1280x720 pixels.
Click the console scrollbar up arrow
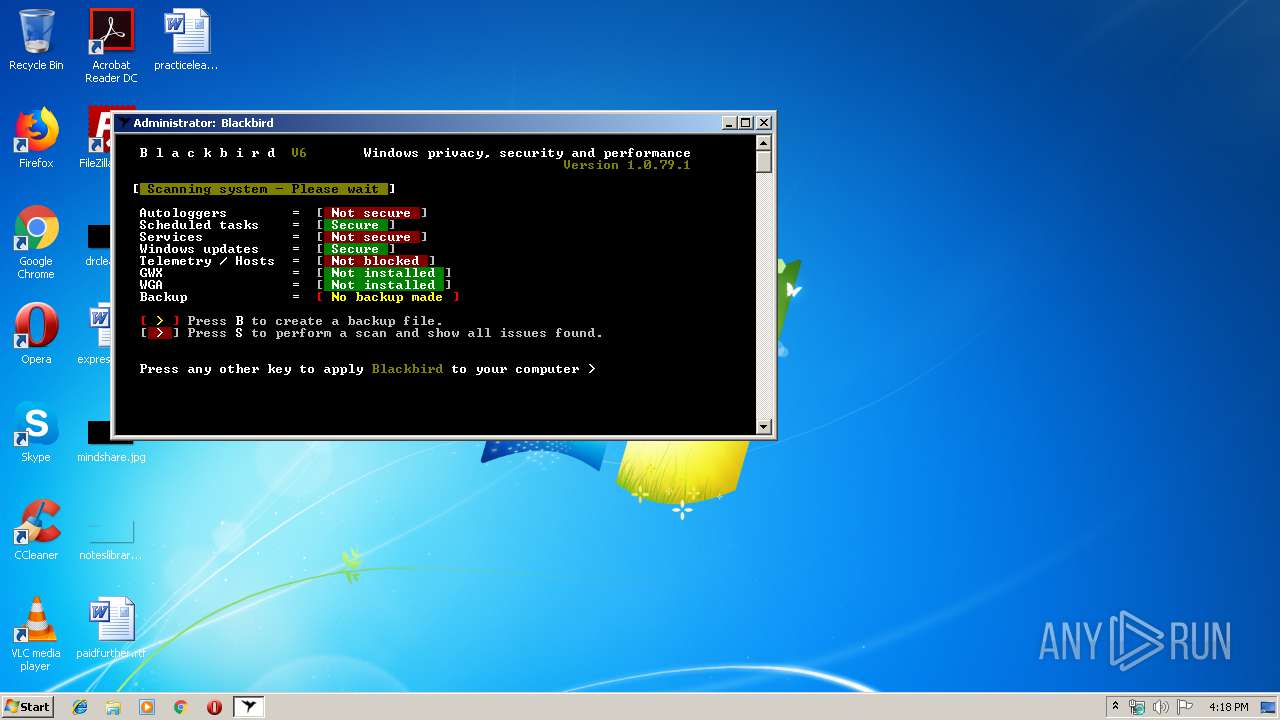click(x=764, y=142)
